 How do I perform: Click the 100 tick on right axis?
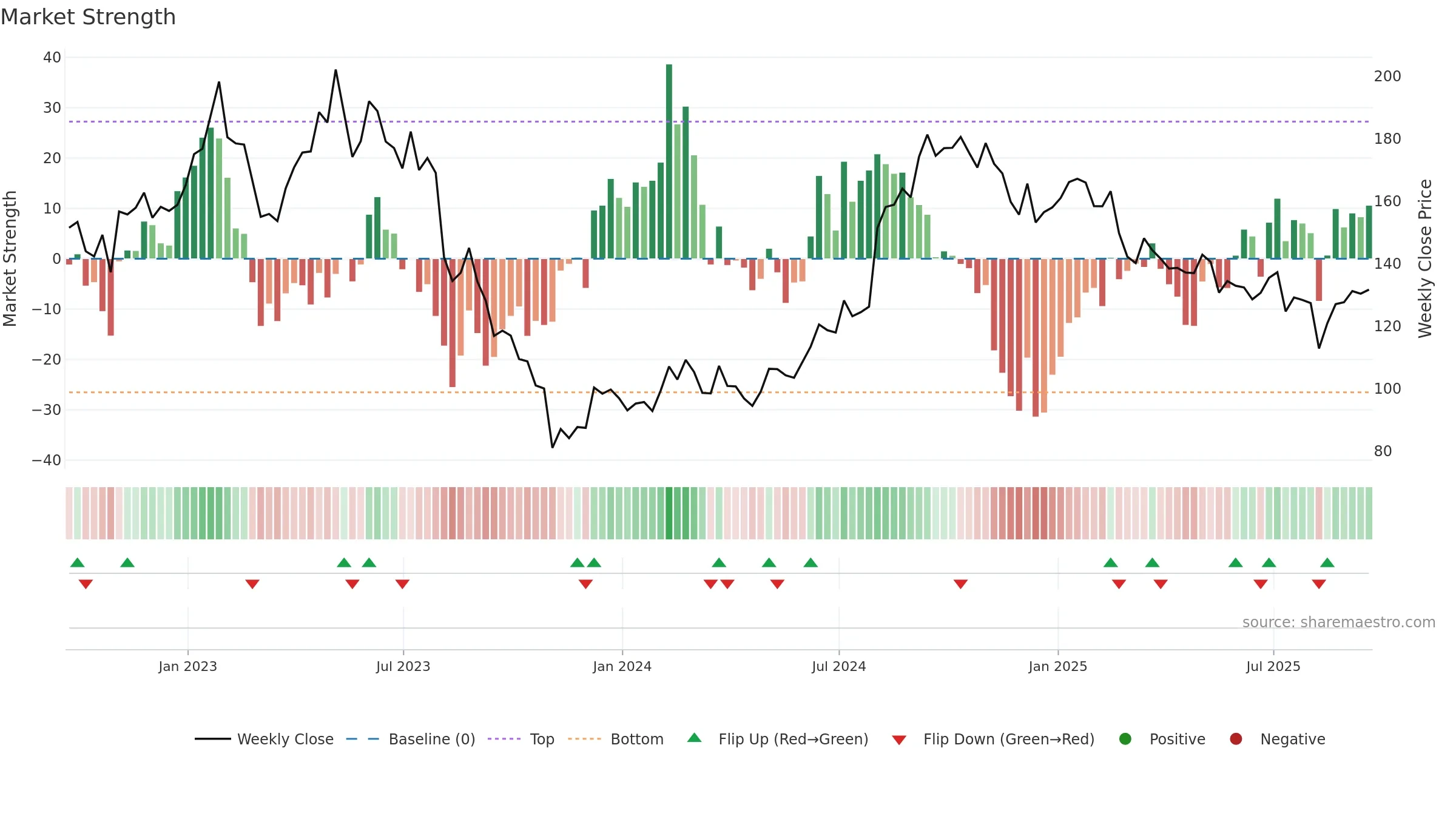(x=1387, y=389)
